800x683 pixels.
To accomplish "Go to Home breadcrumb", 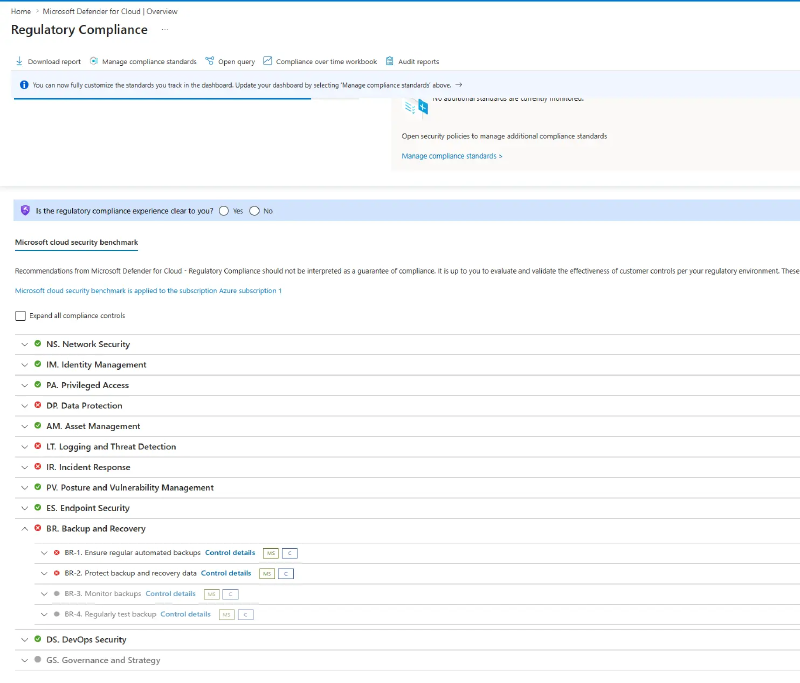I will (x=21, y=11).
